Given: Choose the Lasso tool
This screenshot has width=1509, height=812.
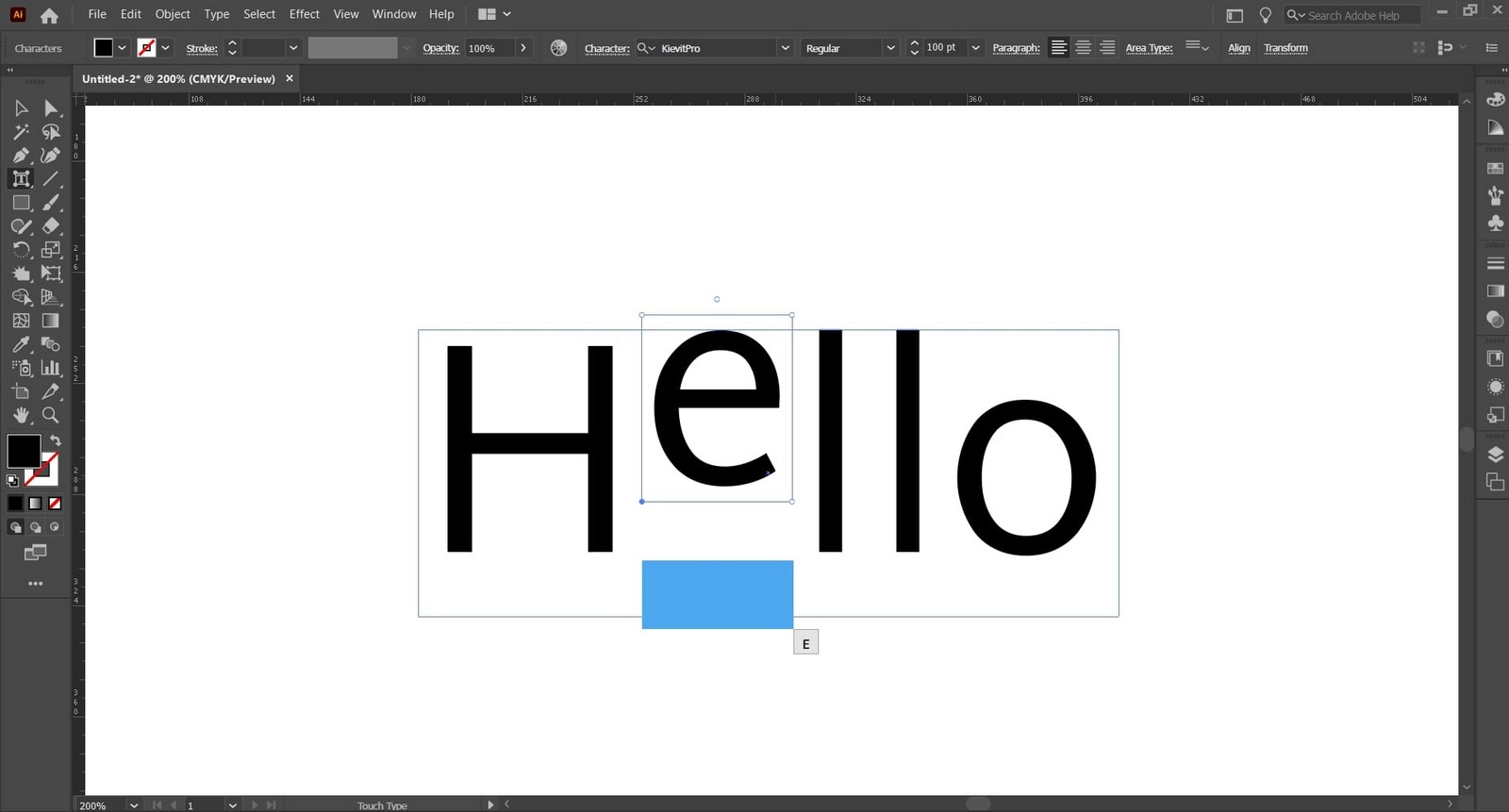Looking at the screenshot, I should tap(51, 132).
